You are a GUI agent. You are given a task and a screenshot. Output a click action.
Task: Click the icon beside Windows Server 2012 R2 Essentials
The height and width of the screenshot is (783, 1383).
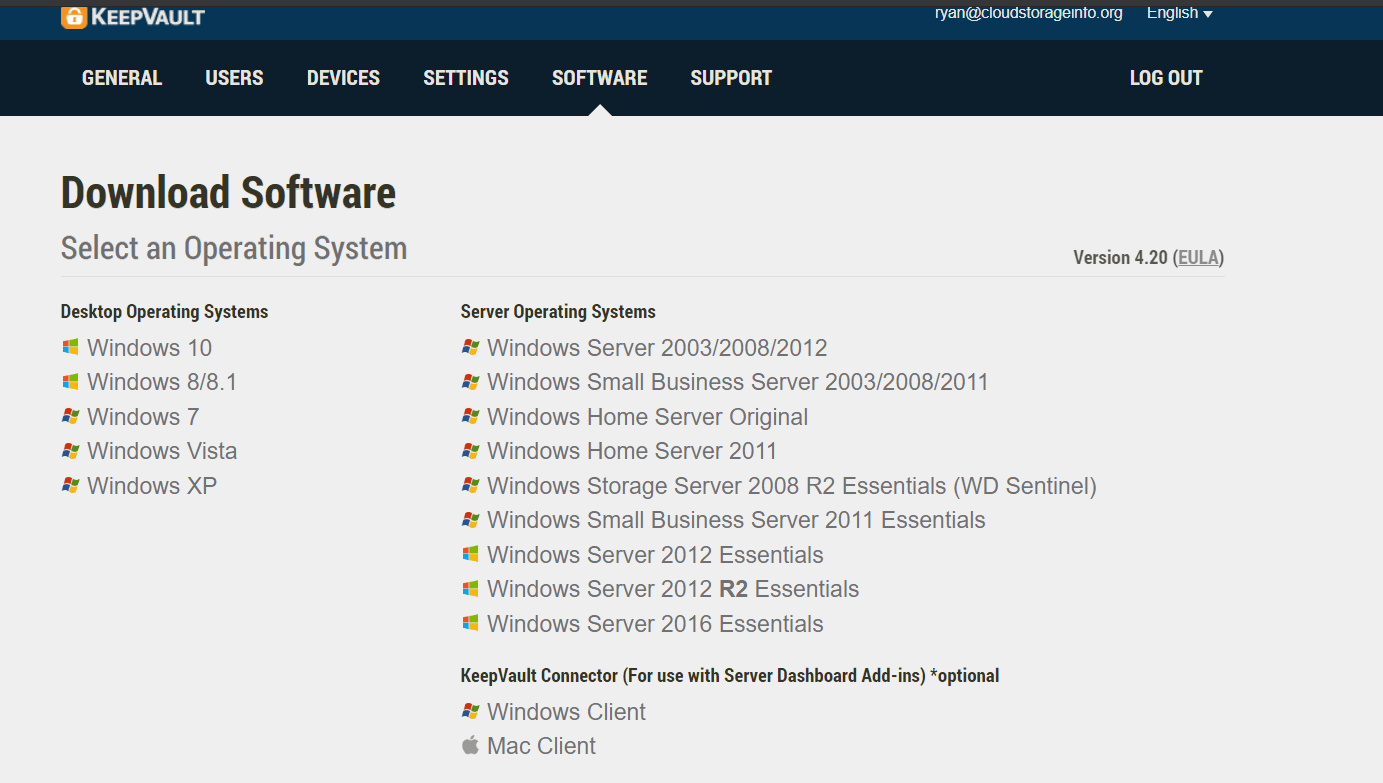click(470, 589)
